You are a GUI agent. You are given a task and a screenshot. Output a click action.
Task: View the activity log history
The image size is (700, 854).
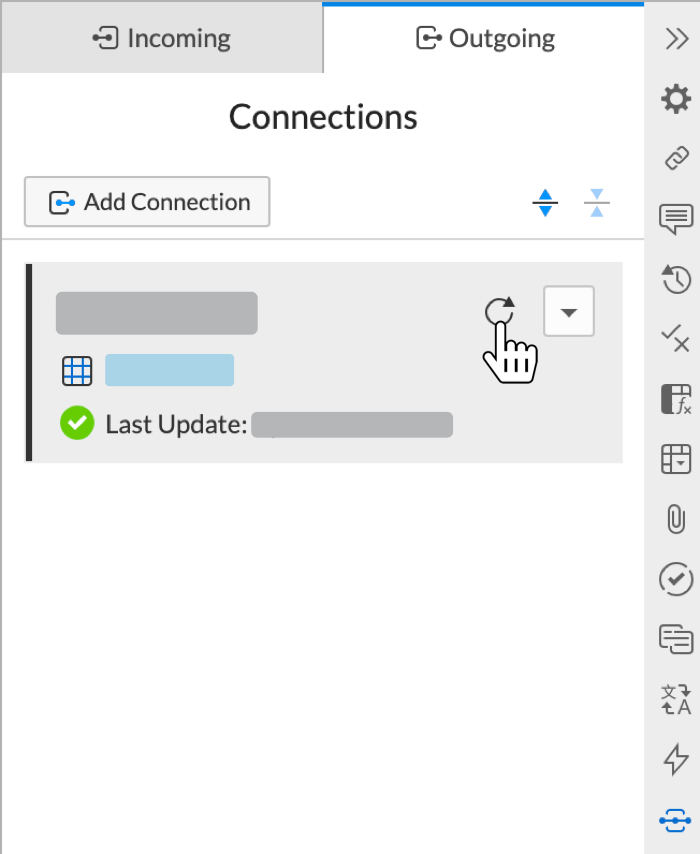(x=676, y=280)
